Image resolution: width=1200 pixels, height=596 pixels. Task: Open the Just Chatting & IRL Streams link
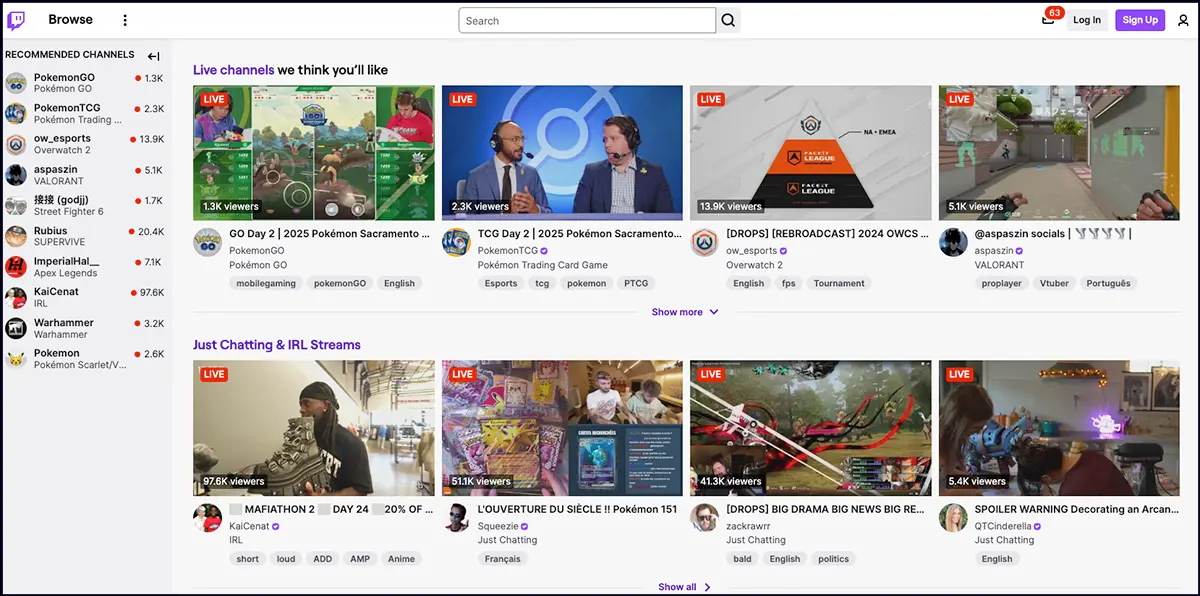[x=277, y=345]
